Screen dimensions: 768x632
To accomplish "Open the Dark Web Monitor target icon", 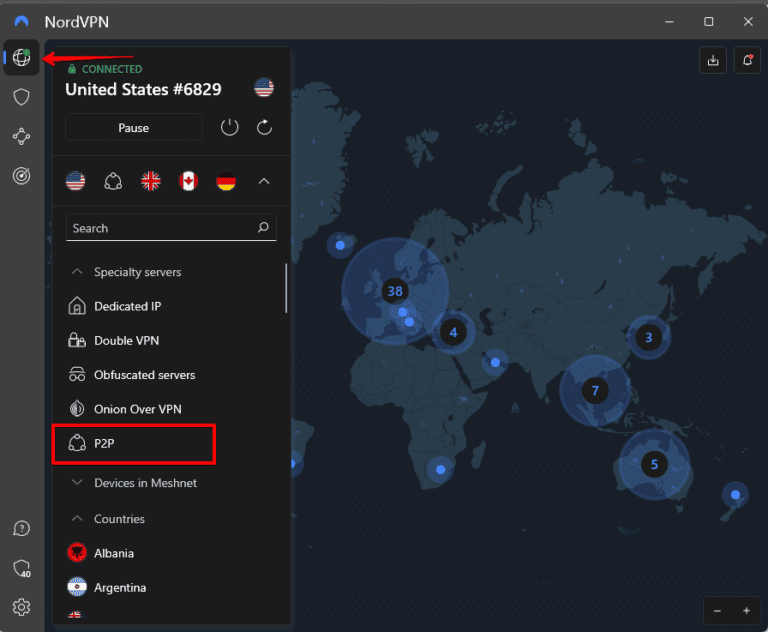I will pyautogui.click(x=21, y=175).
